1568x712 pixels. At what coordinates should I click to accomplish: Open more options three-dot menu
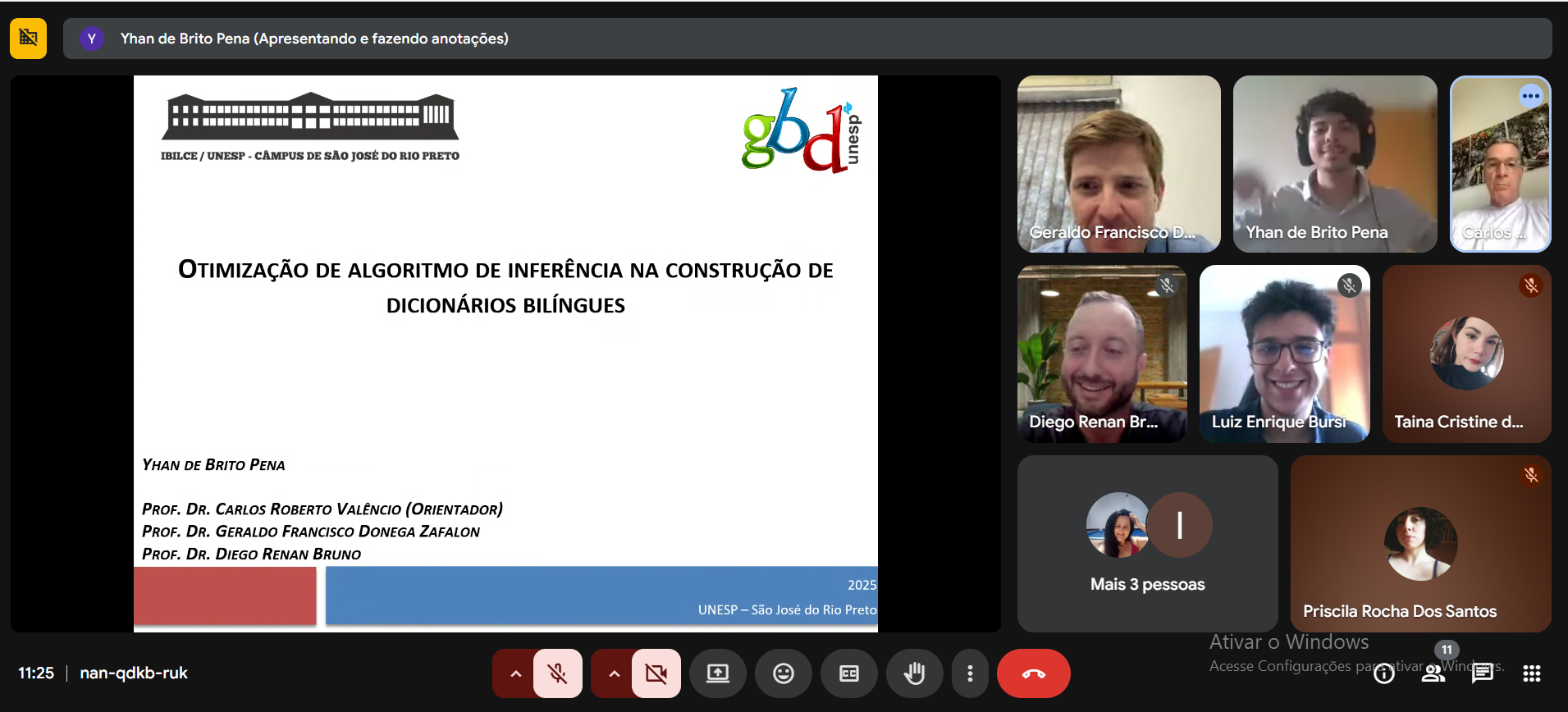click(x=970, y=673)
